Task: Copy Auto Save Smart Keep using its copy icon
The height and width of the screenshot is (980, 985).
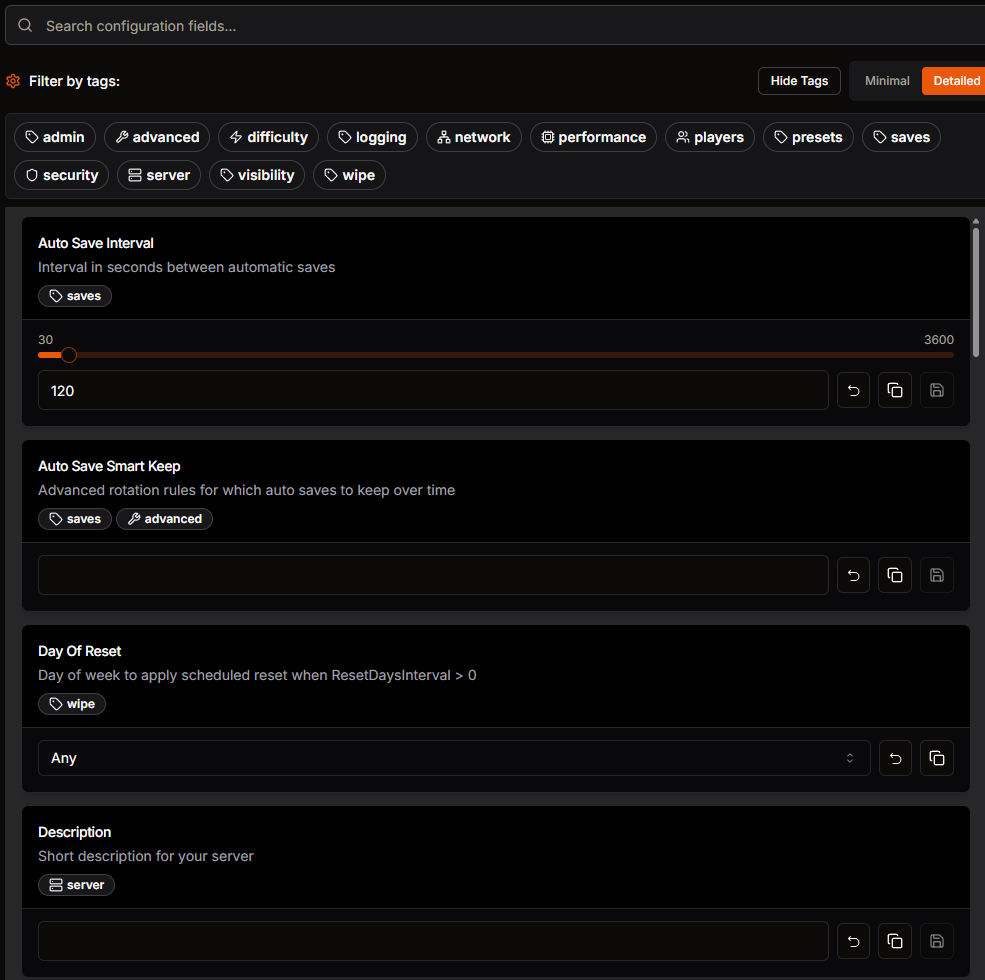Action: click(894, 575)
